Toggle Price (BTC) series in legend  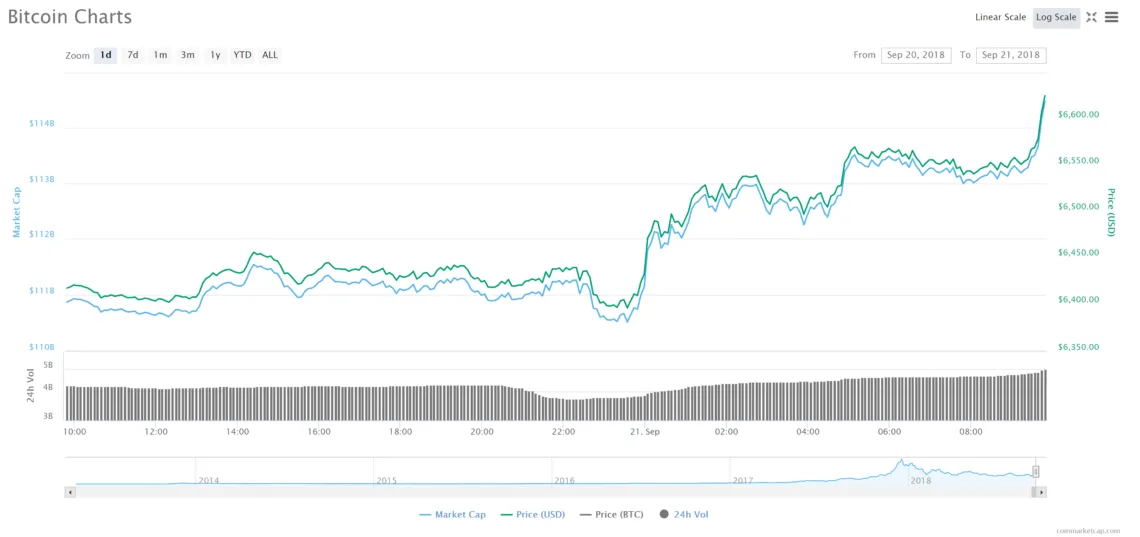(x=612, y=514)
